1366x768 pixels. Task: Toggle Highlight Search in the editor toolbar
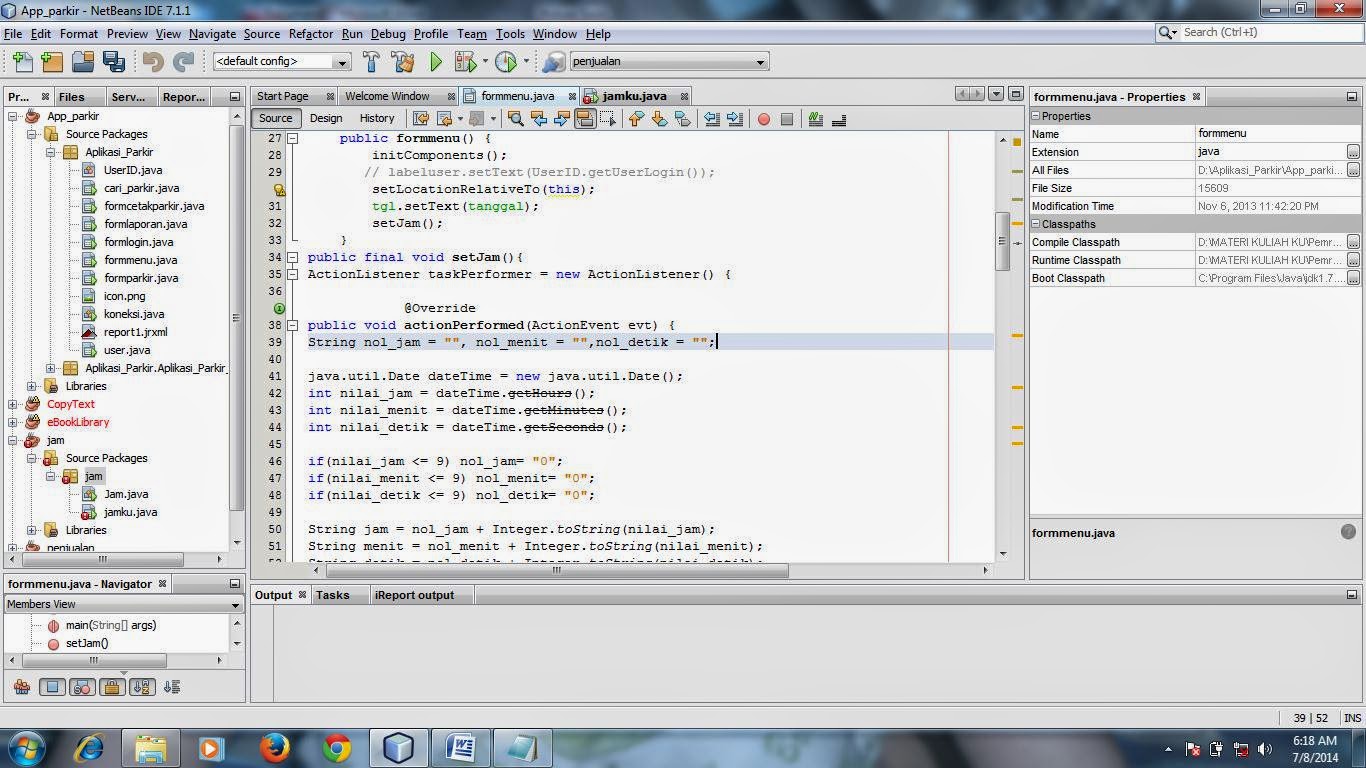(x=584, y=119)
